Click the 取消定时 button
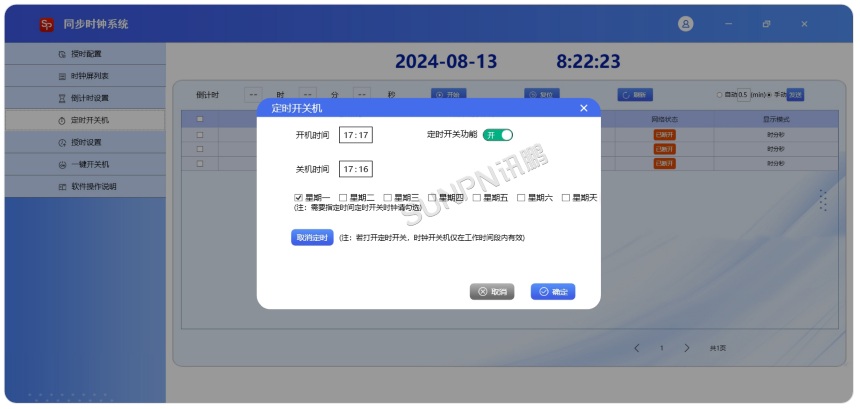 point(312,237)
